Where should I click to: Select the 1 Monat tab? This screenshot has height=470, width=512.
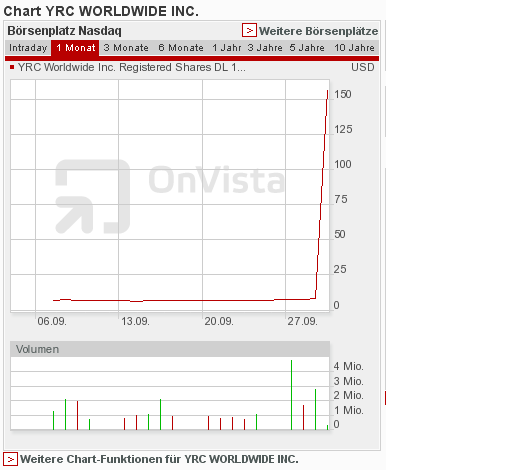coord(75,48)
